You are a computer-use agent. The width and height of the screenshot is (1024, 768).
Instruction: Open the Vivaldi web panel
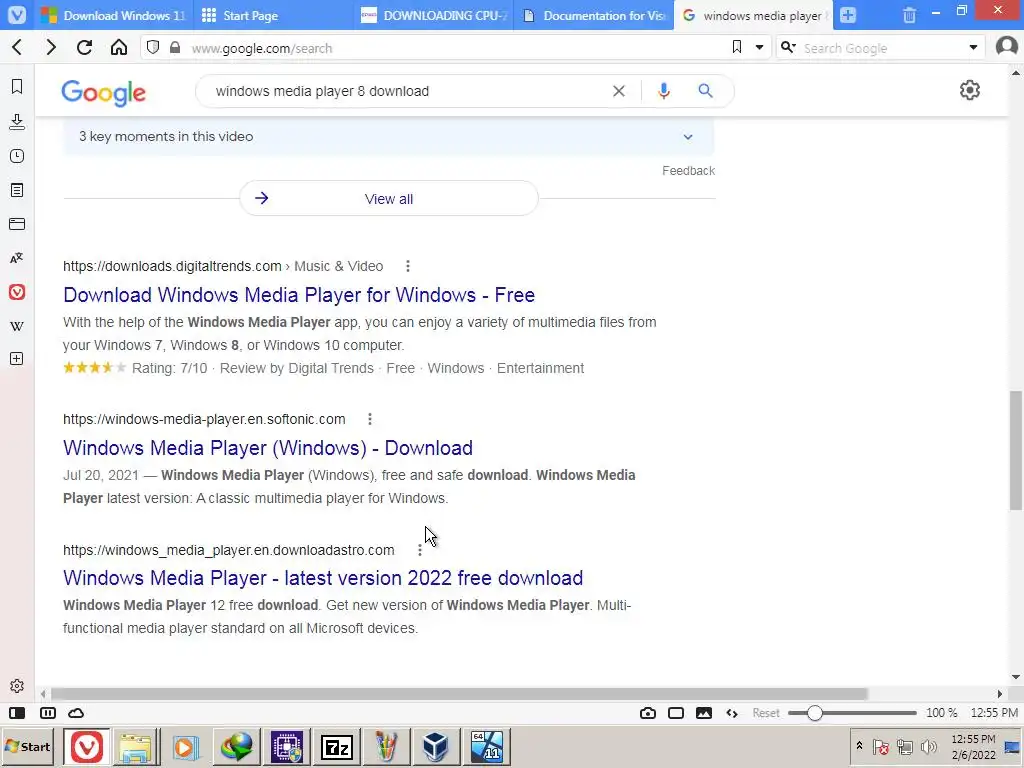point(17,292)
